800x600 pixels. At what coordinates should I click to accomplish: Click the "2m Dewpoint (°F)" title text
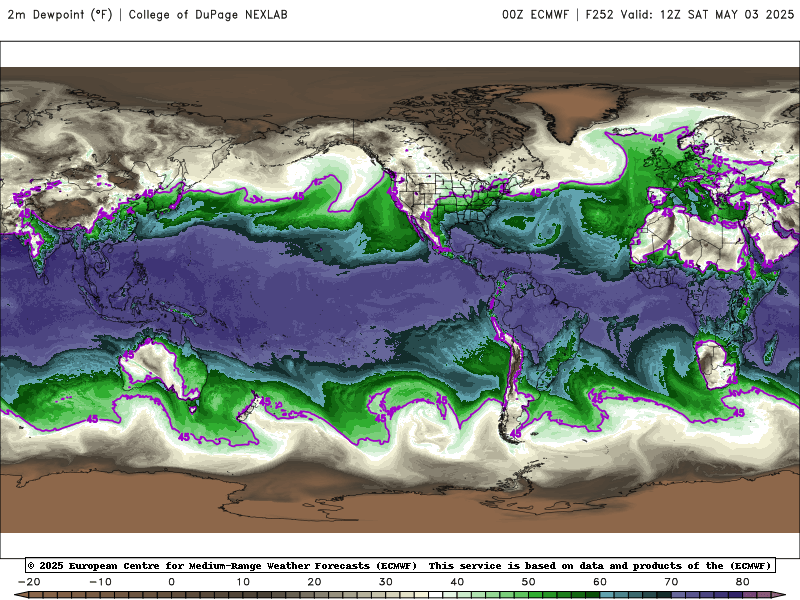pyautogui.click(x=60, y=15)
